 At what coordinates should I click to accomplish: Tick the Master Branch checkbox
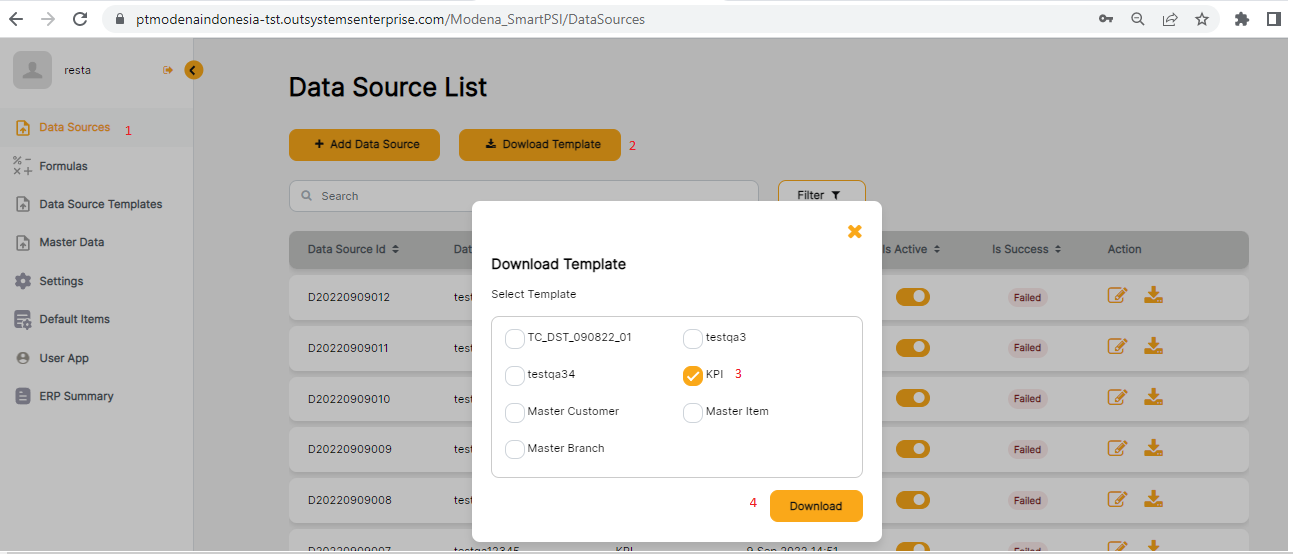(x=515, y=449)
